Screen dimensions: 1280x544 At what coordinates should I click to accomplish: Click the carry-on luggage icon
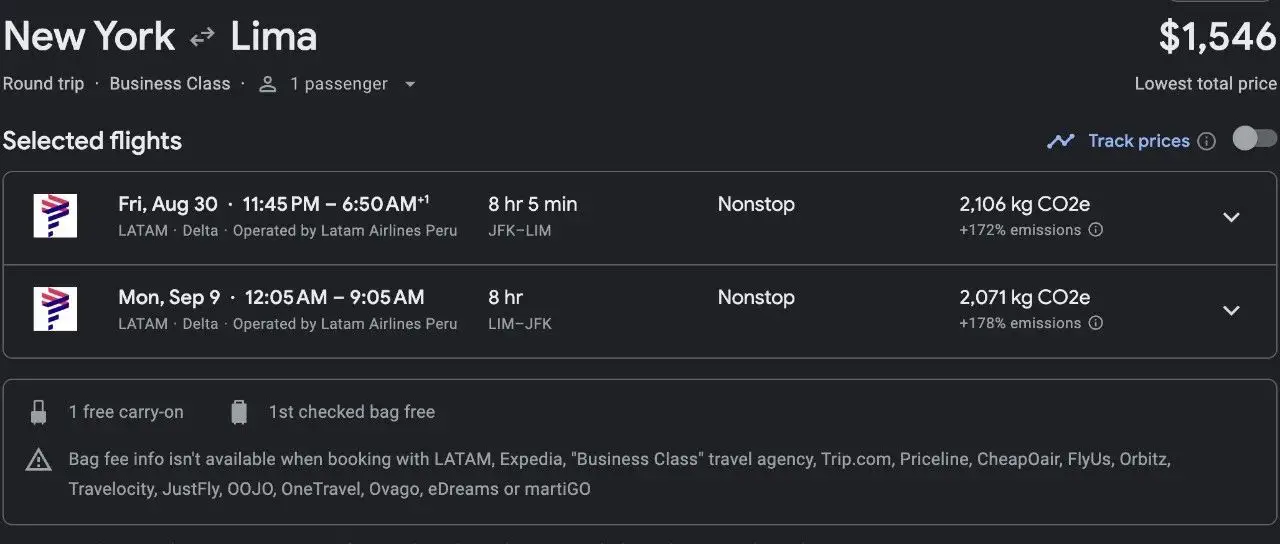[x=39, y=412]
